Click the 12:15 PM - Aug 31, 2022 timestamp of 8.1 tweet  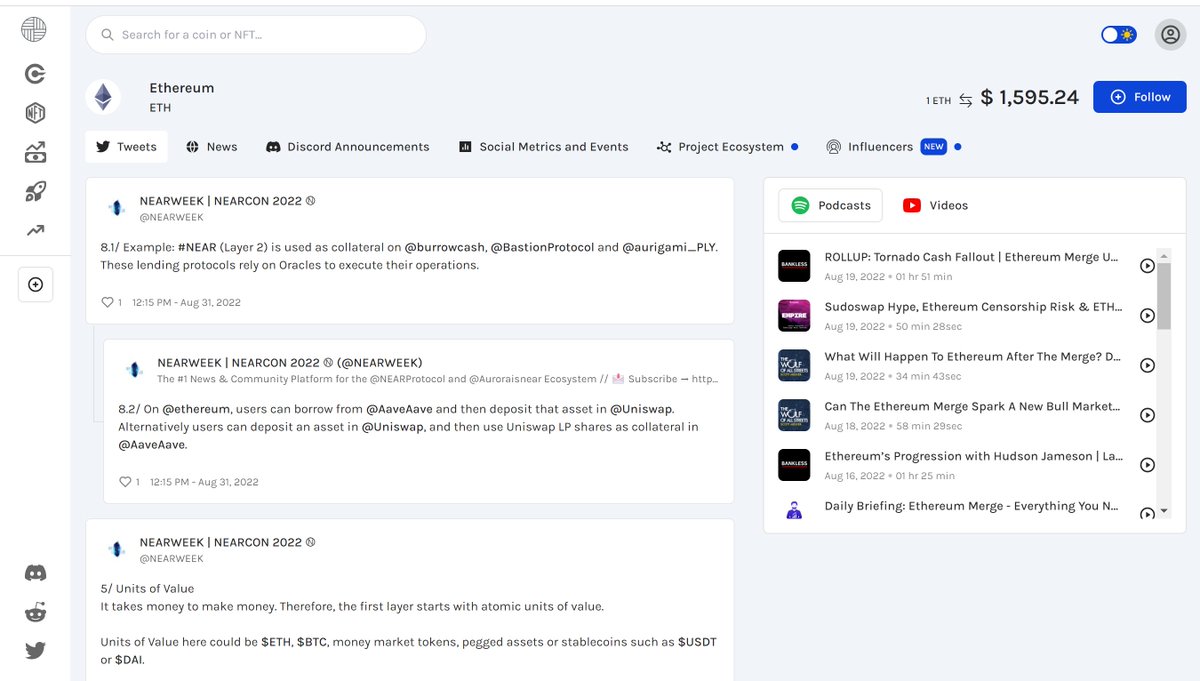pyautogui.click(x=186, y=302)
